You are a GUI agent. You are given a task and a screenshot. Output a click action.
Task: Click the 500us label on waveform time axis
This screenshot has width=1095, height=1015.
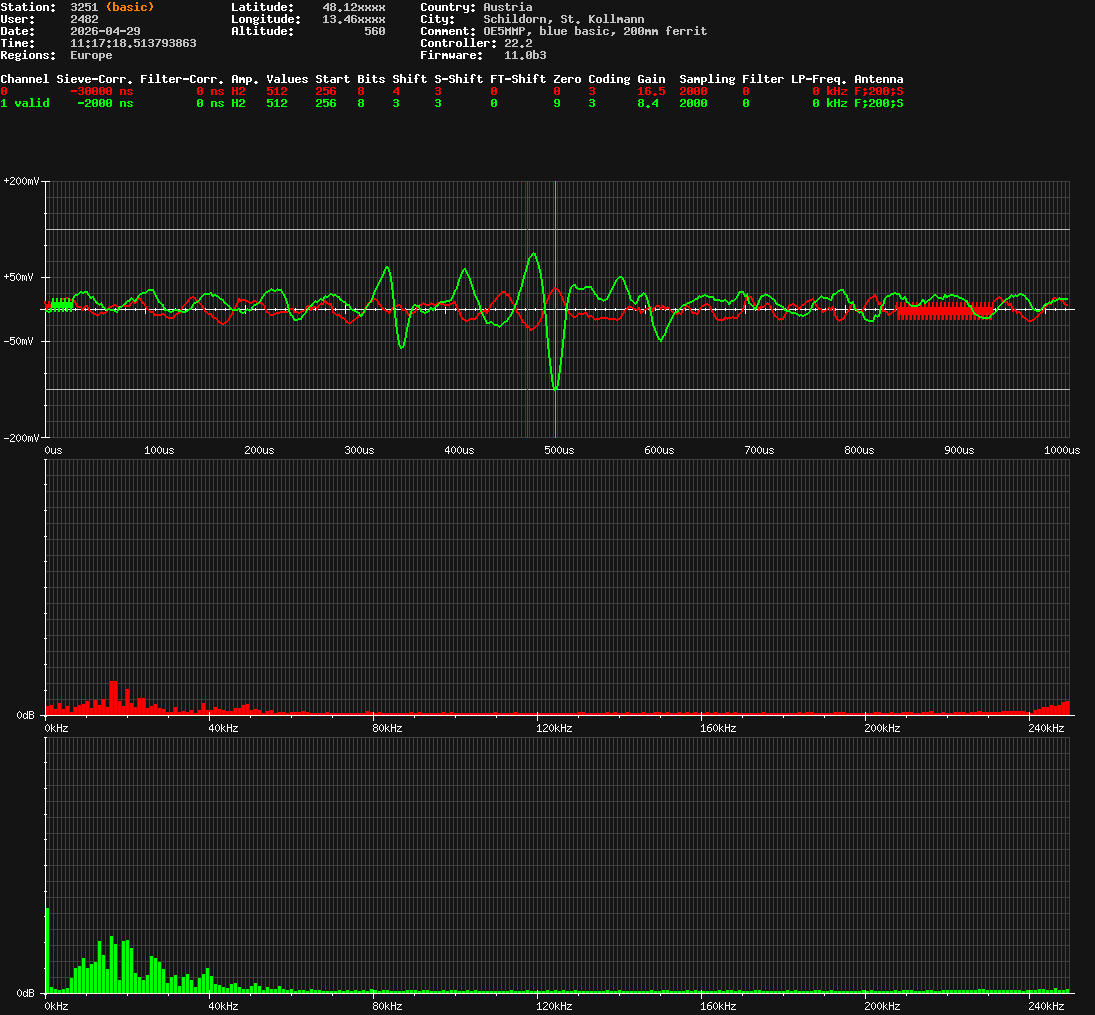559,450
